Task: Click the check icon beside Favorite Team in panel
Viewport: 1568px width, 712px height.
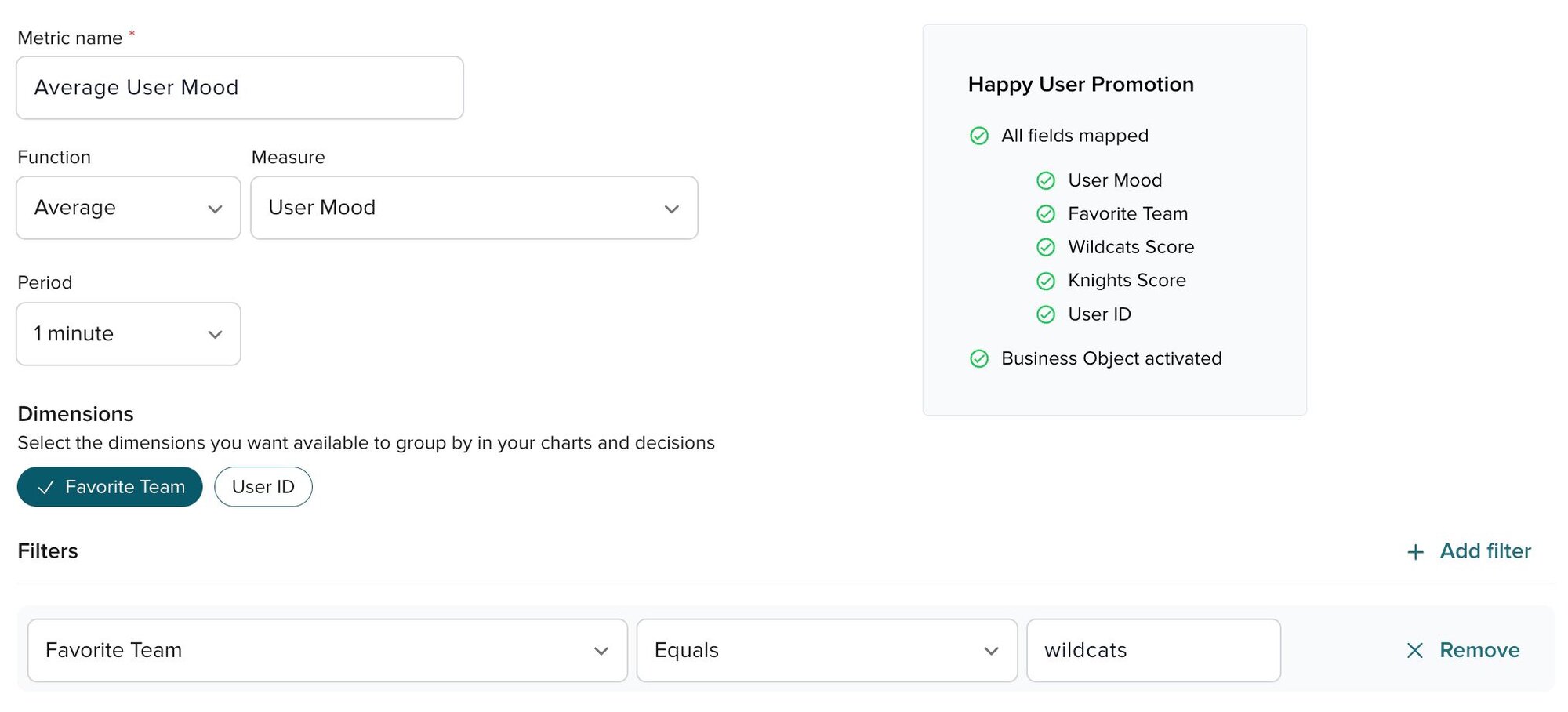Action: coord(1046,214)
